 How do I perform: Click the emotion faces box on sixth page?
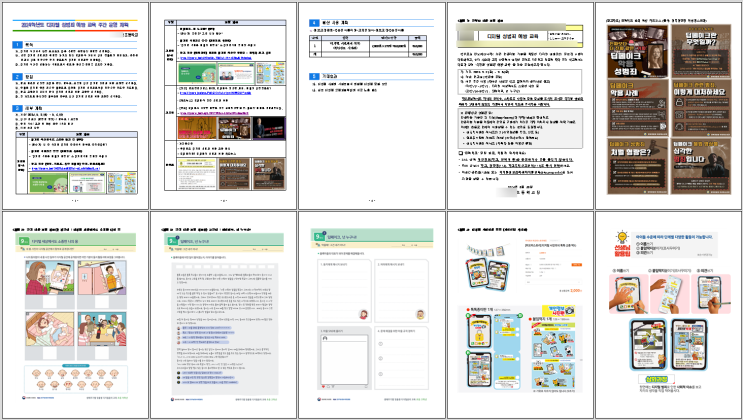tap(76, 378)
